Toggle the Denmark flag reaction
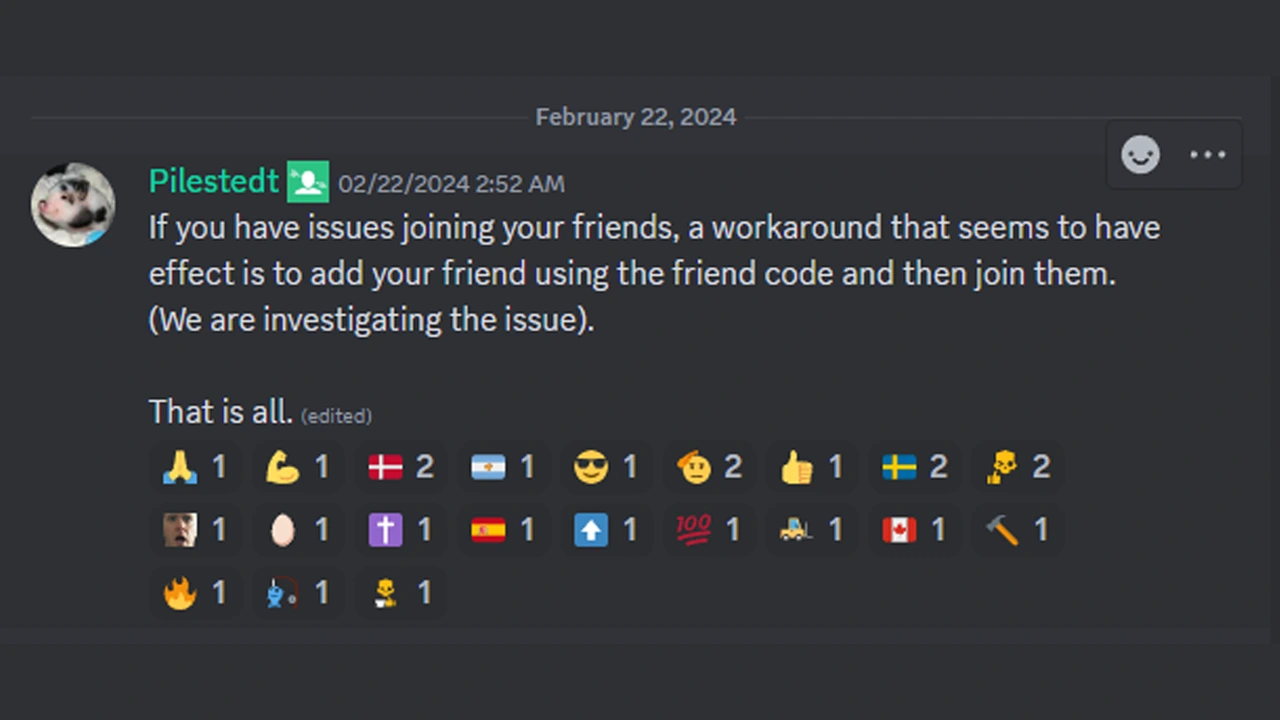Image resolution: width=1280 pixels, height=720 pixels. [x=401, y=467]
